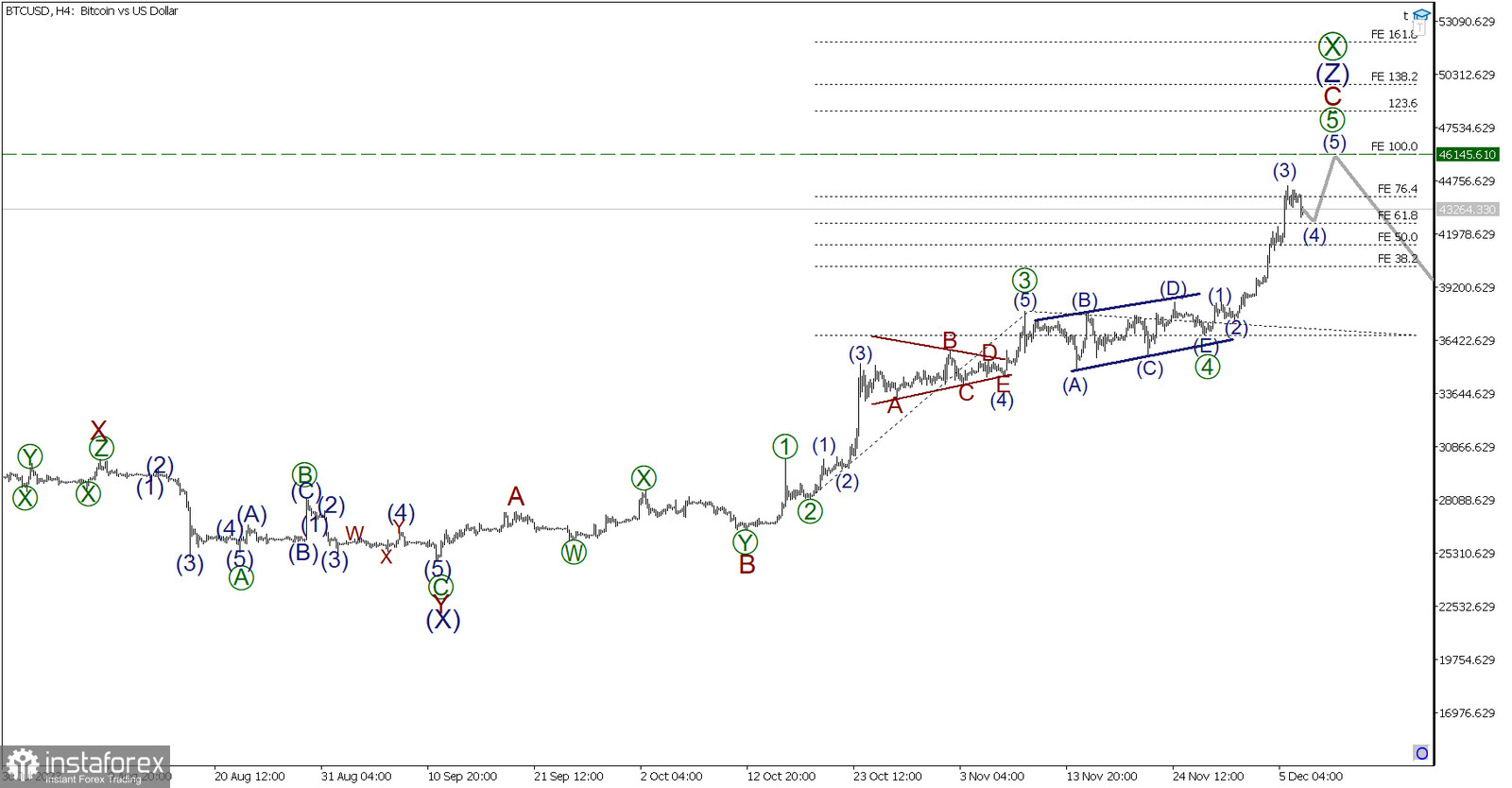This screenshot has width=1512, height=788.
Task: Click the 12 Oct 20:00 date label
Action: pos(782,777)
